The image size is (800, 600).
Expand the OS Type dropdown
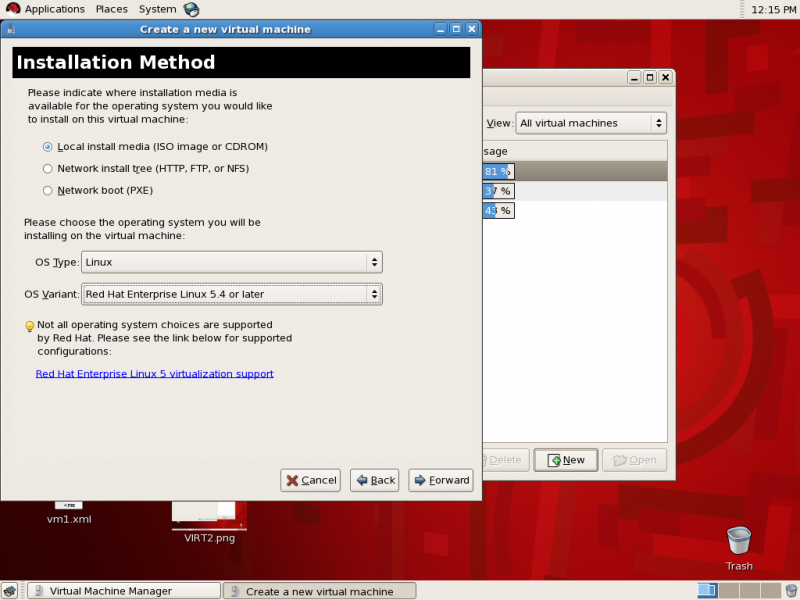click(232, 262)
